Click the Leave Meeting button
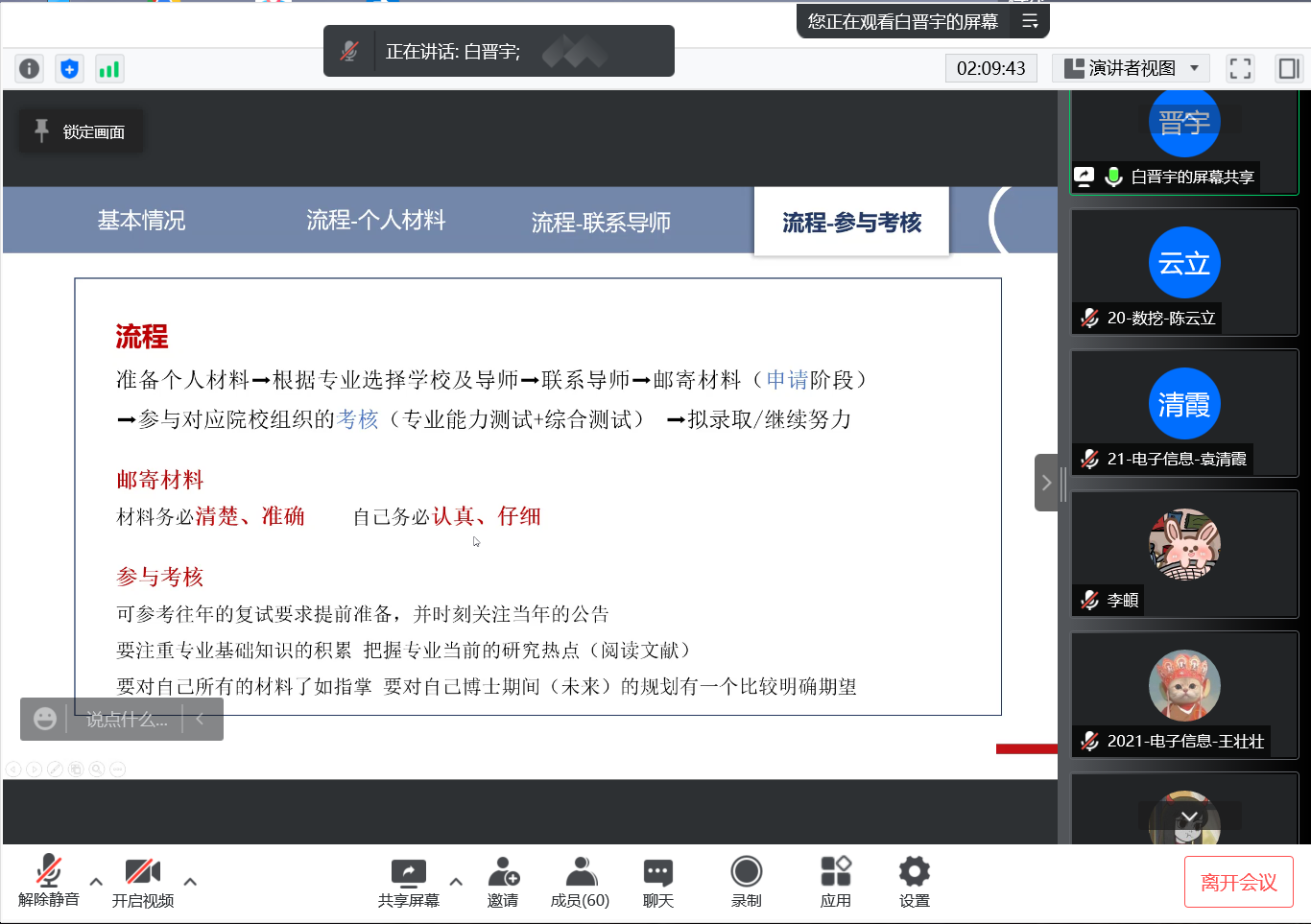Viewport: 1311px width, 924px height. click(x=1238, y=883)
